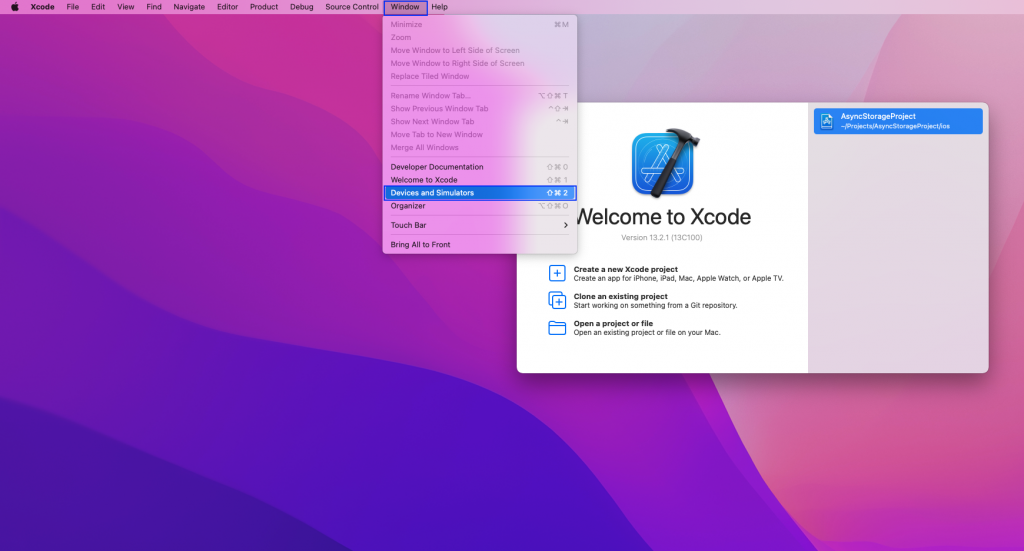Open a project or file

pyautogui.click(x=635, y=328)
